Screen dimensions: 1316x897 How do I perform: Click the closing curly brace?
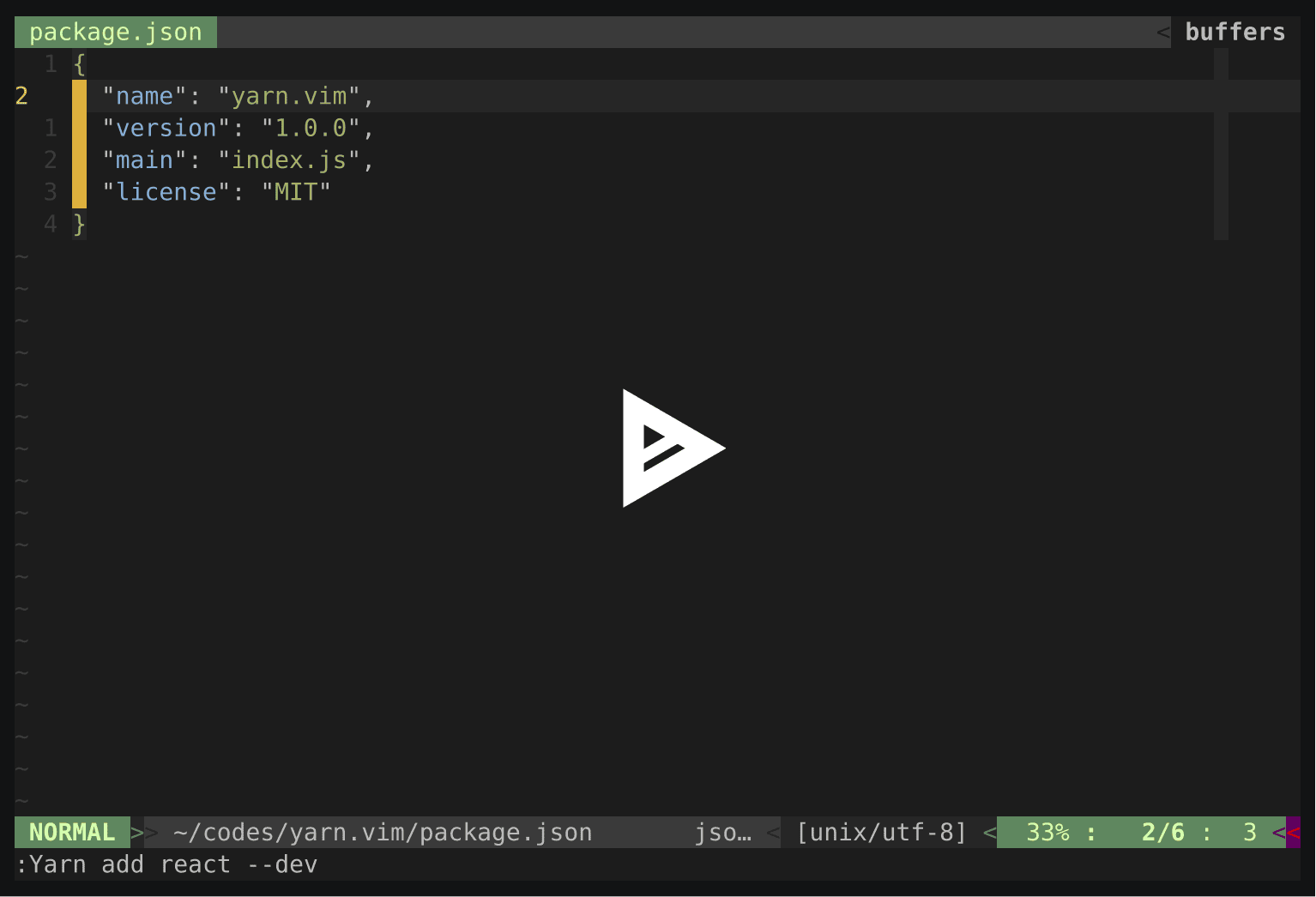point(80,224)
